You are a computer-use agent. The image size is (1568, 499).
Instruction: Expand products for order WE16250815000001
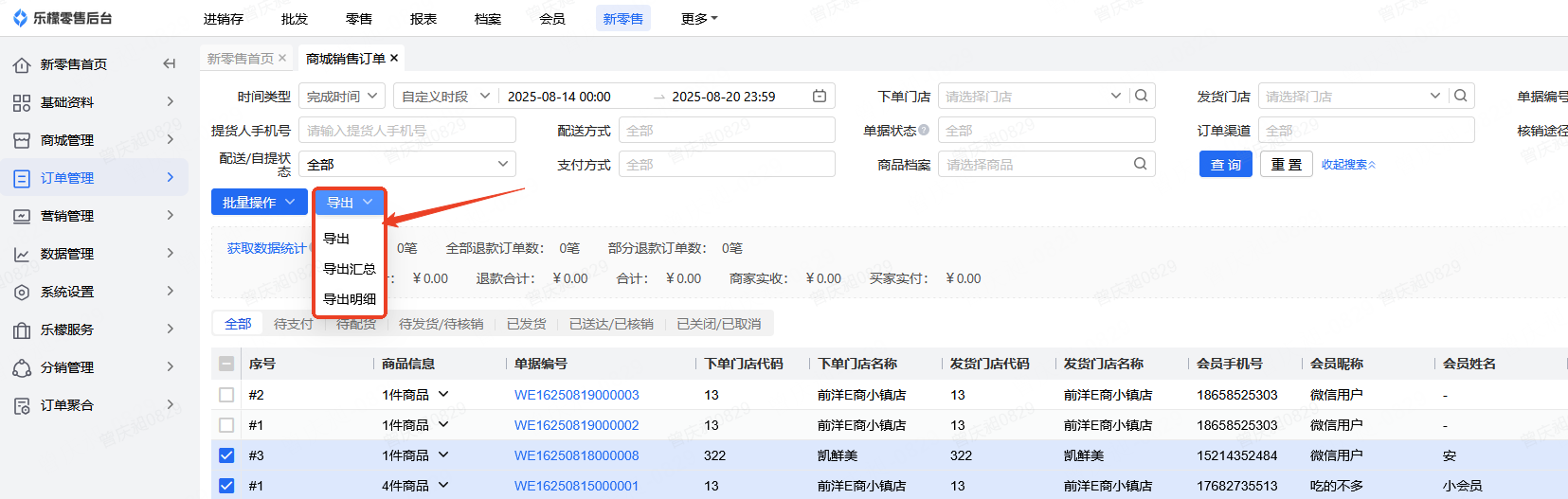[x=443, y=485]
